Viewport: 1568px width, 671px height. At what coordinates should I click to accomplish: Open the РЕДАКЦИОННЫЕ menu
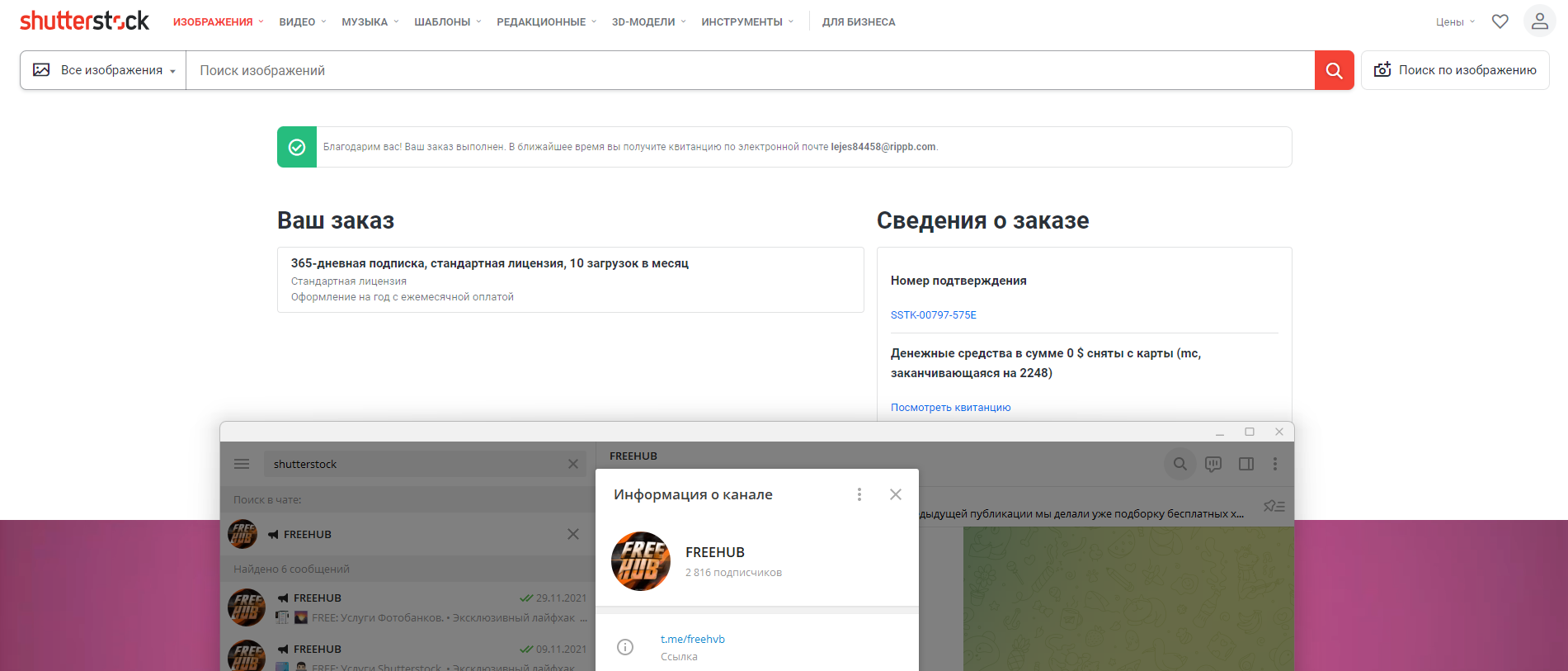click(x=546, y=22)
